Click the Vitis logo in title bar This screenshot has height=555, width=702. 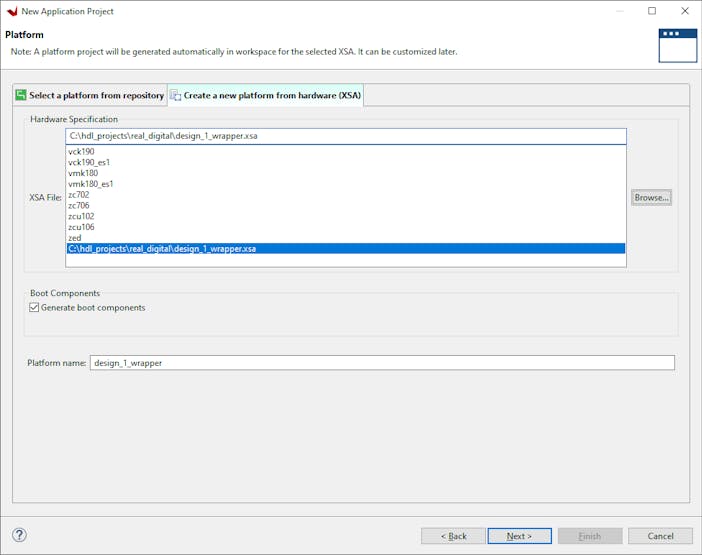(12, 11)
